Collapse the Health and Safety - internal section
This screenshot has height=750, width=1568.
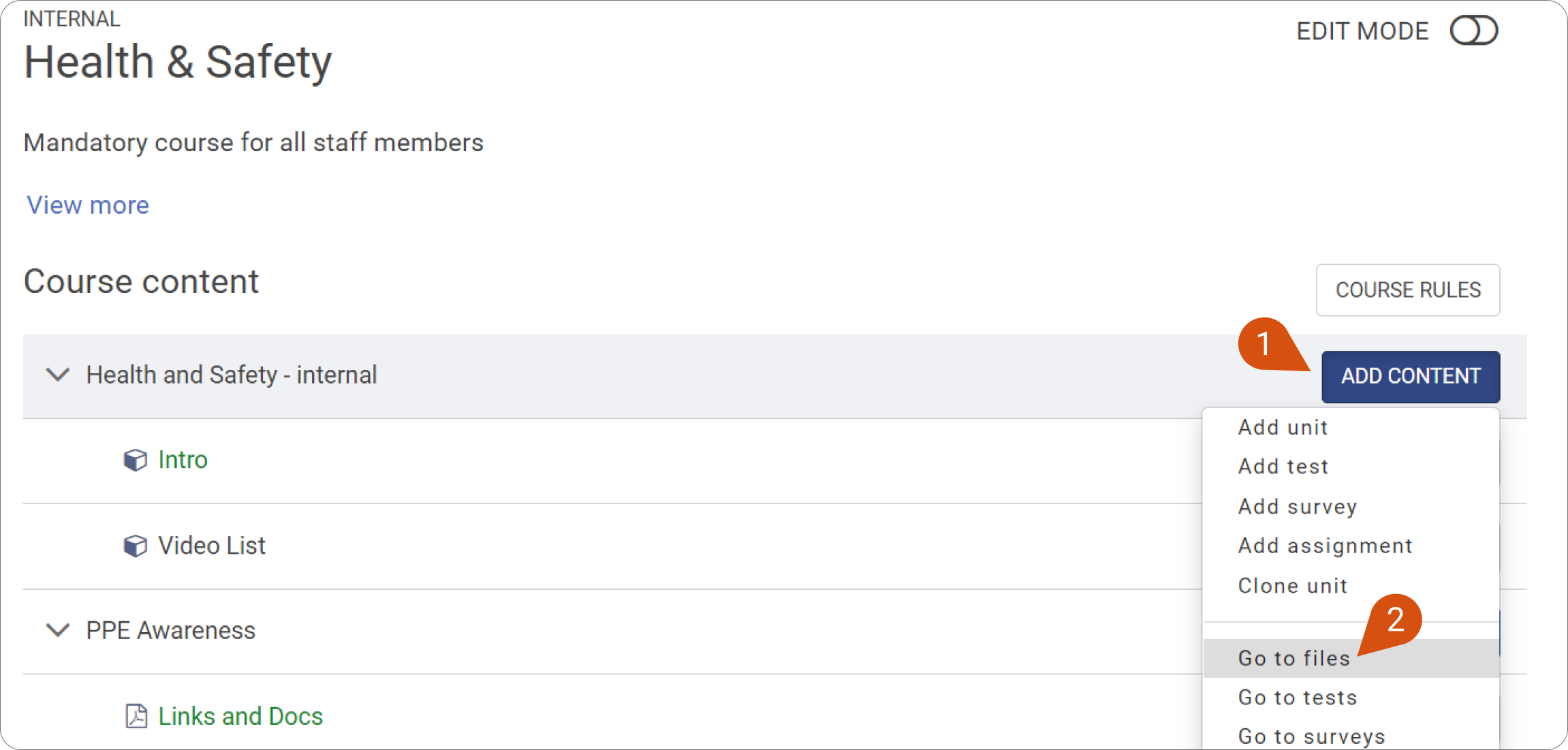tap(58, 375)
